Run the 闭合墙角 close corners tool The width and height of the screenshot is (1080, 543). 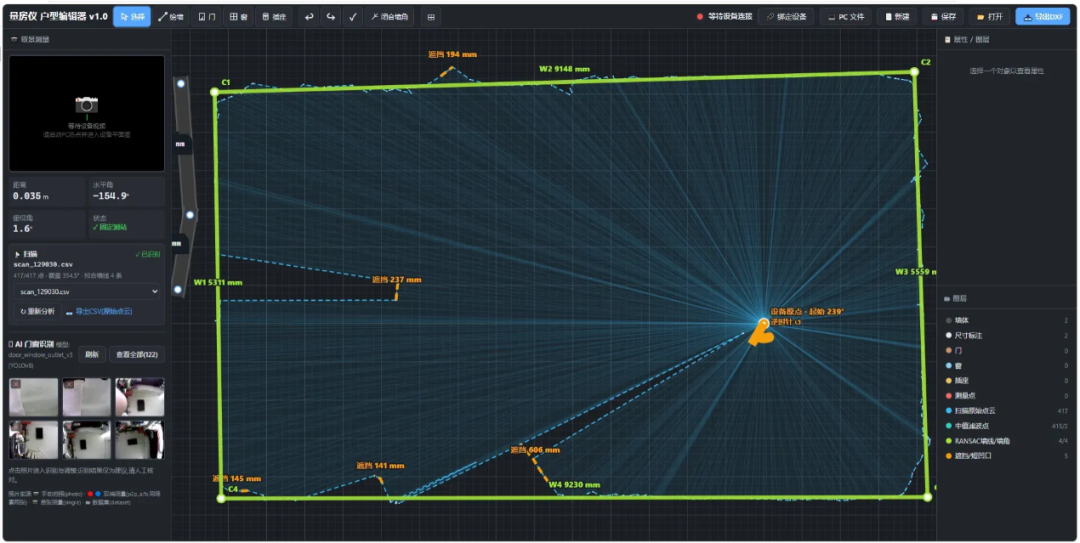click(x=389, y=17)
